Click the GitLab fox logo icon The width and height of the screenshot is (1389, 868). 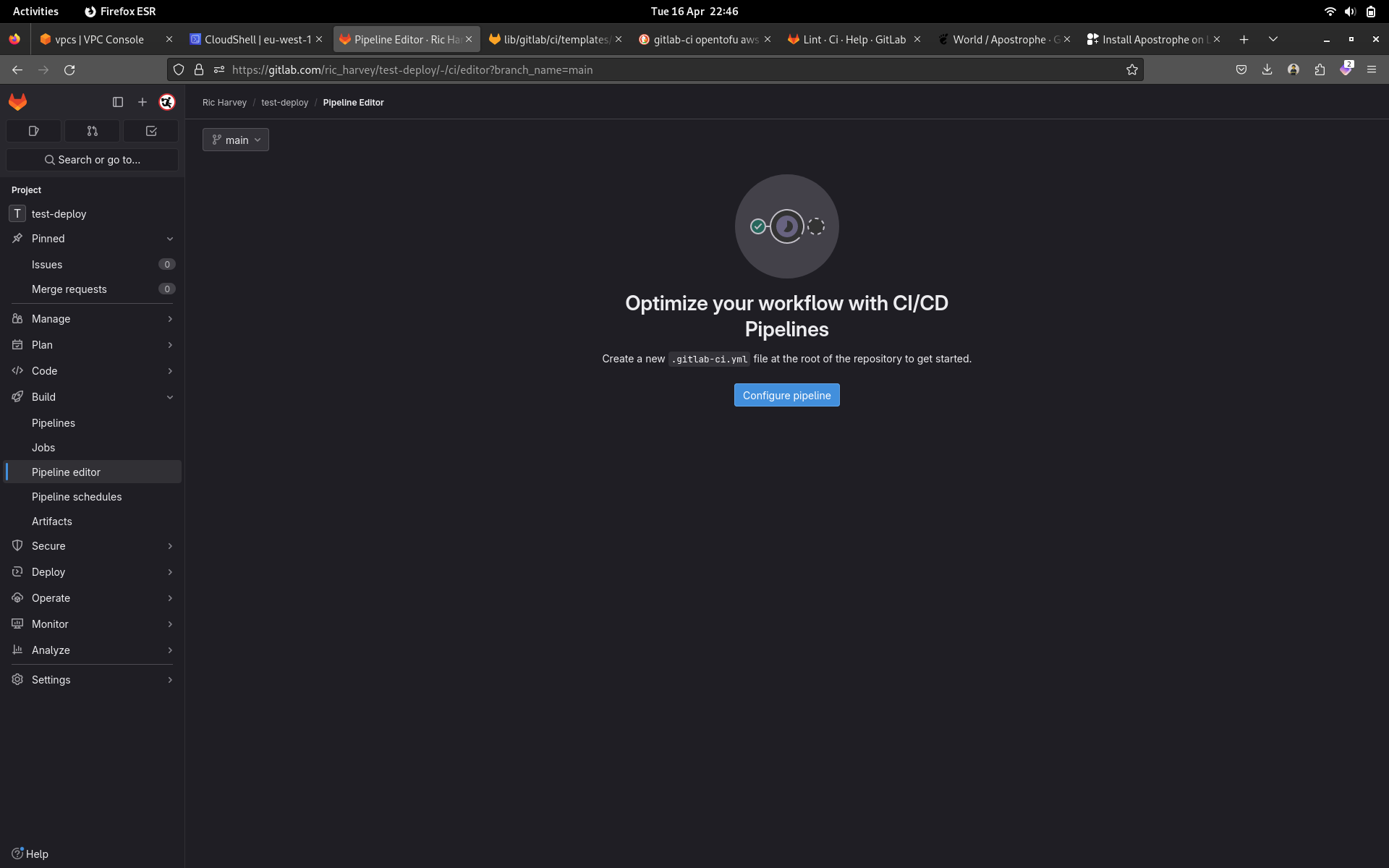(x=18, y=101)
